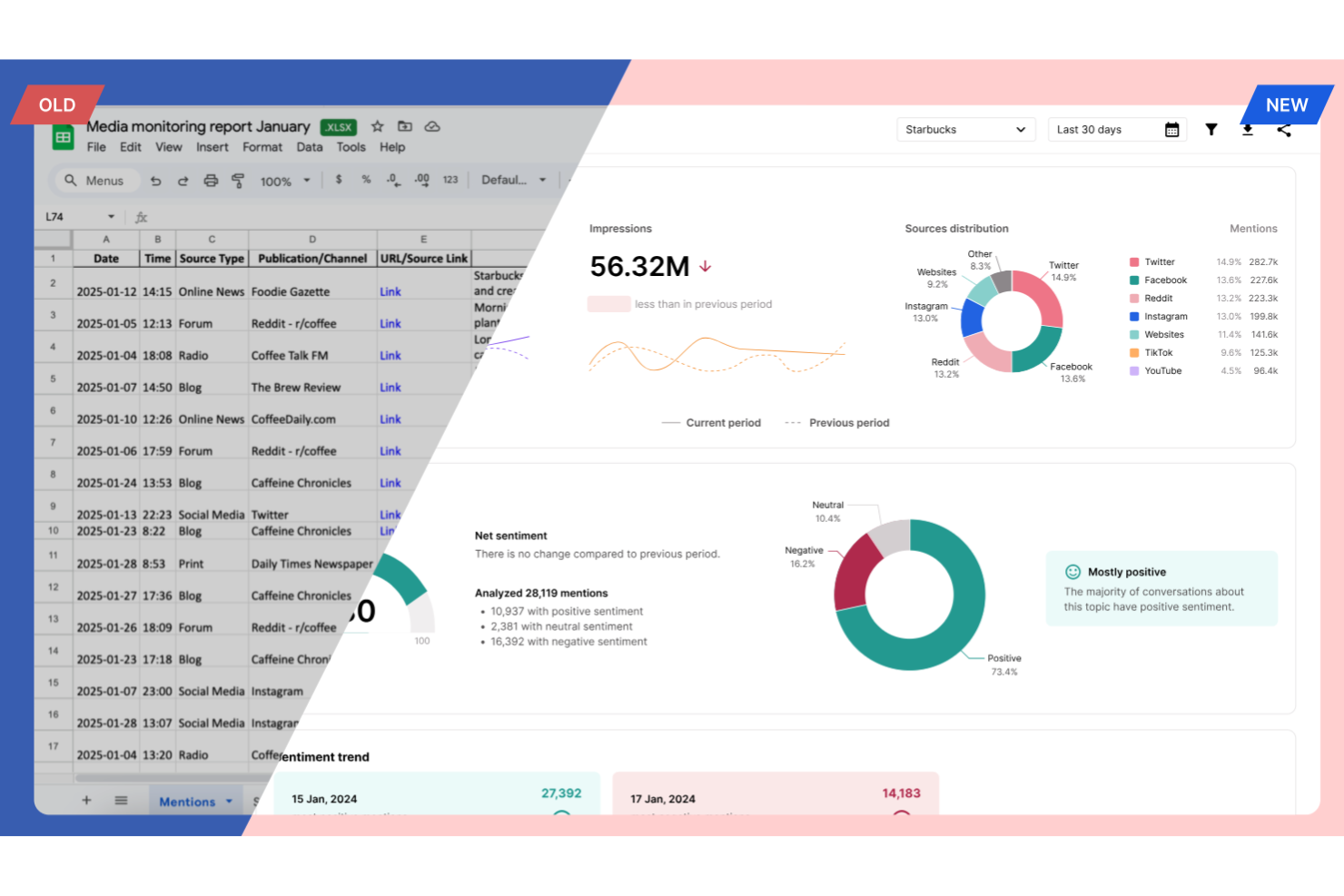
Task: Click the YouTube legend color swatch
Action: pyautogui.click(x=1134, y=371)
